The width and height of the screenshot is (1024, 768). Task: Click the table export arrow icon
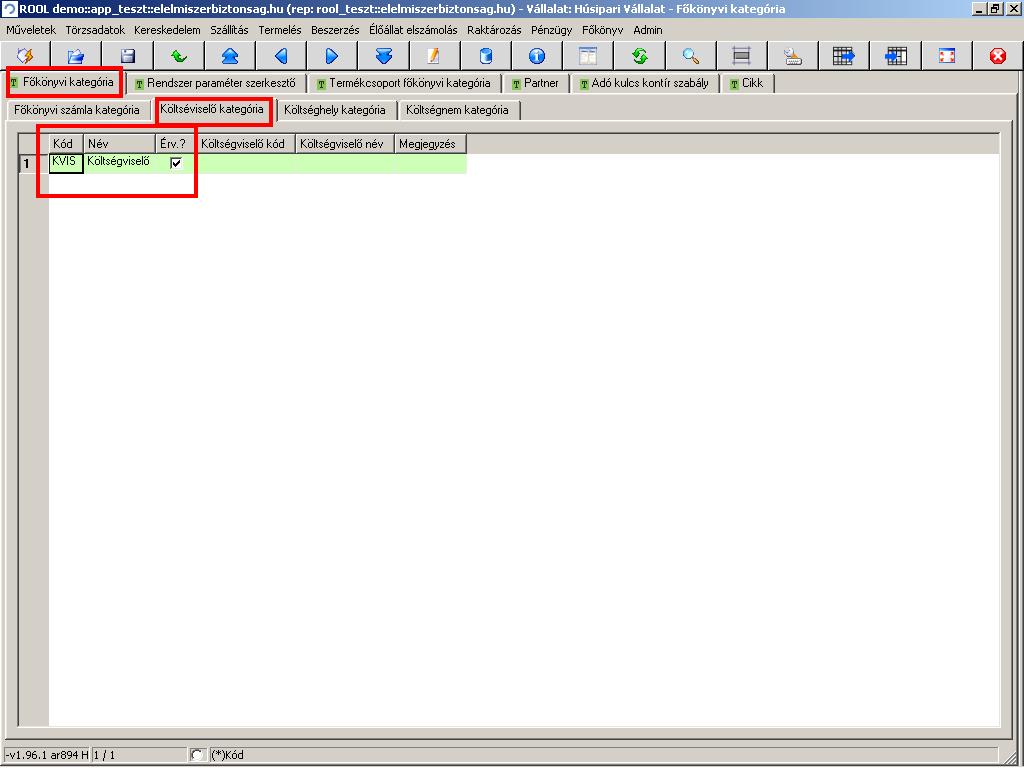pos(844,56)
